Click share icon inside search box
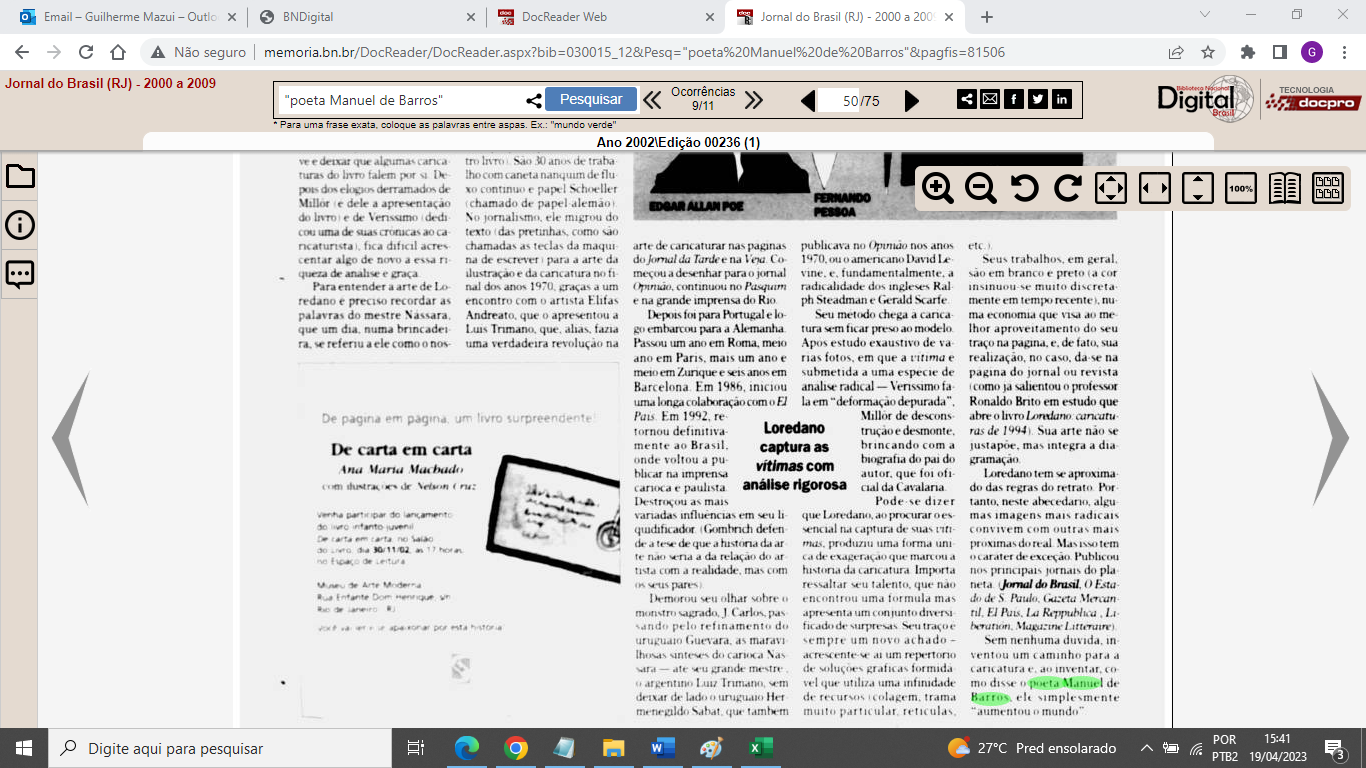1366x768 pixels. pos(533,100)
